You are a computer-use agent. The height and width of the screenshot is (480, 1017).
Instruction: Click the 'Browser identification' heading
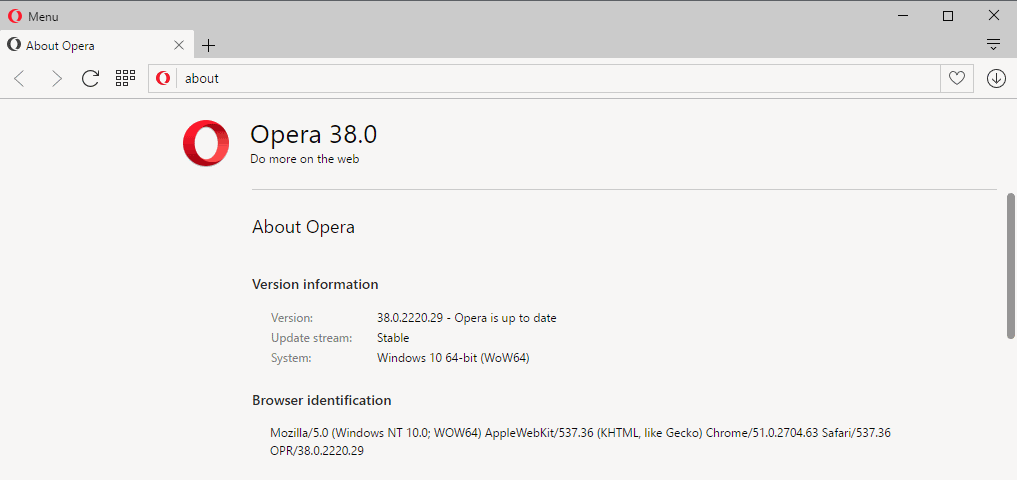pyautogui.click(x=321, y=400)
